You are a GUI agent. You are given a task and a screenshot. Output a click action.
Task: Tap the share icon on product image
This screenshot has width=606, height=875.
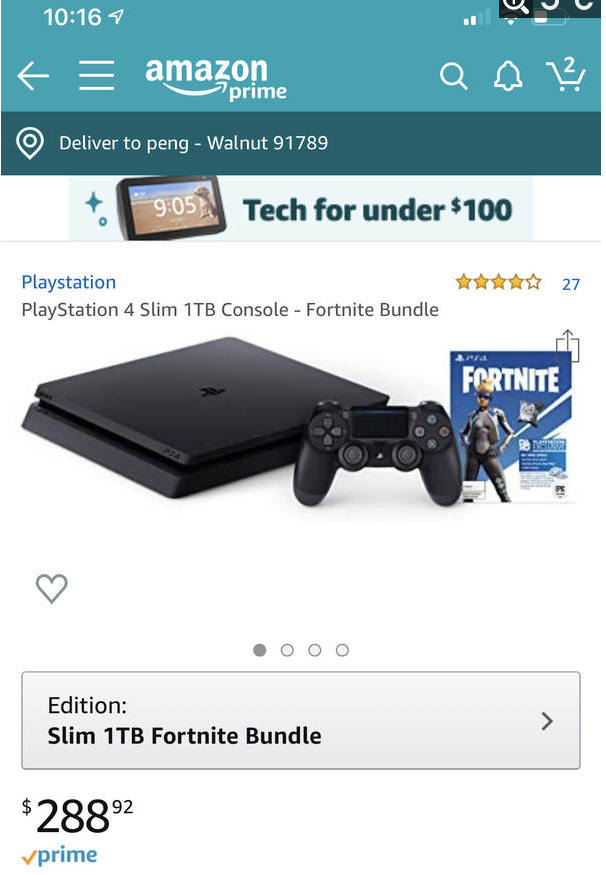coord(567,346)
